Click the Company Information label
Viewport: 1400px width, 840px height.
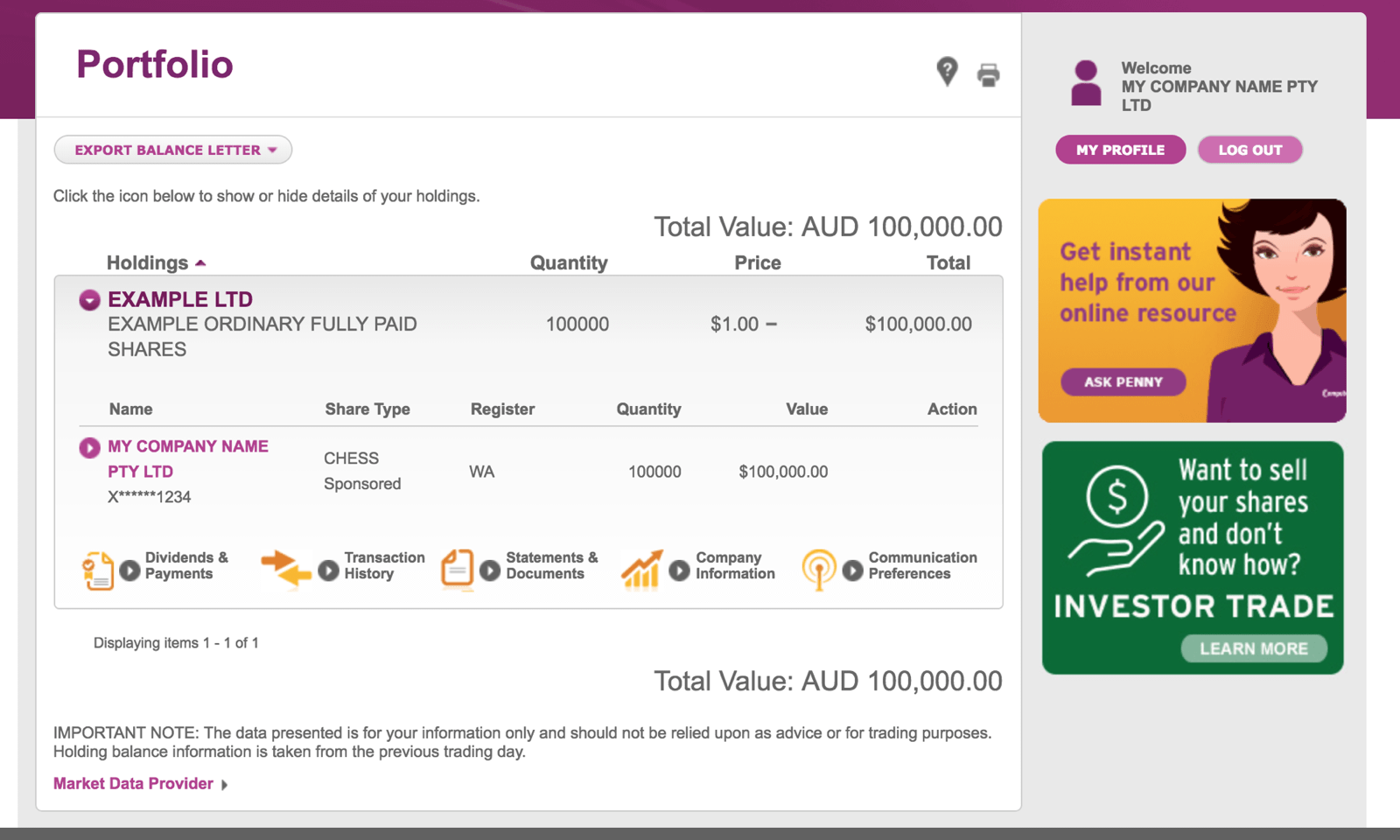(x=735, y=565)
